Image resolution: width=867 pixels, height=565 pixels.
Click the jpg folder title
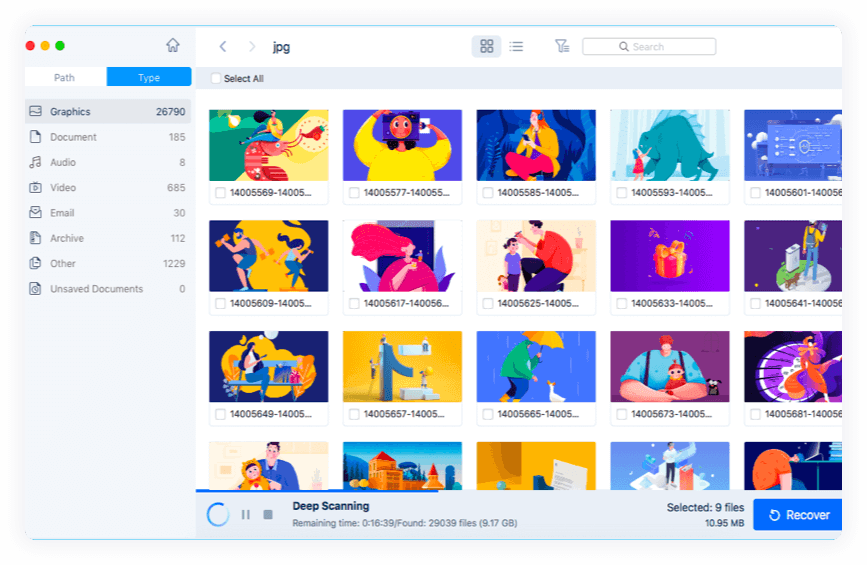click(x=281, y=47)
